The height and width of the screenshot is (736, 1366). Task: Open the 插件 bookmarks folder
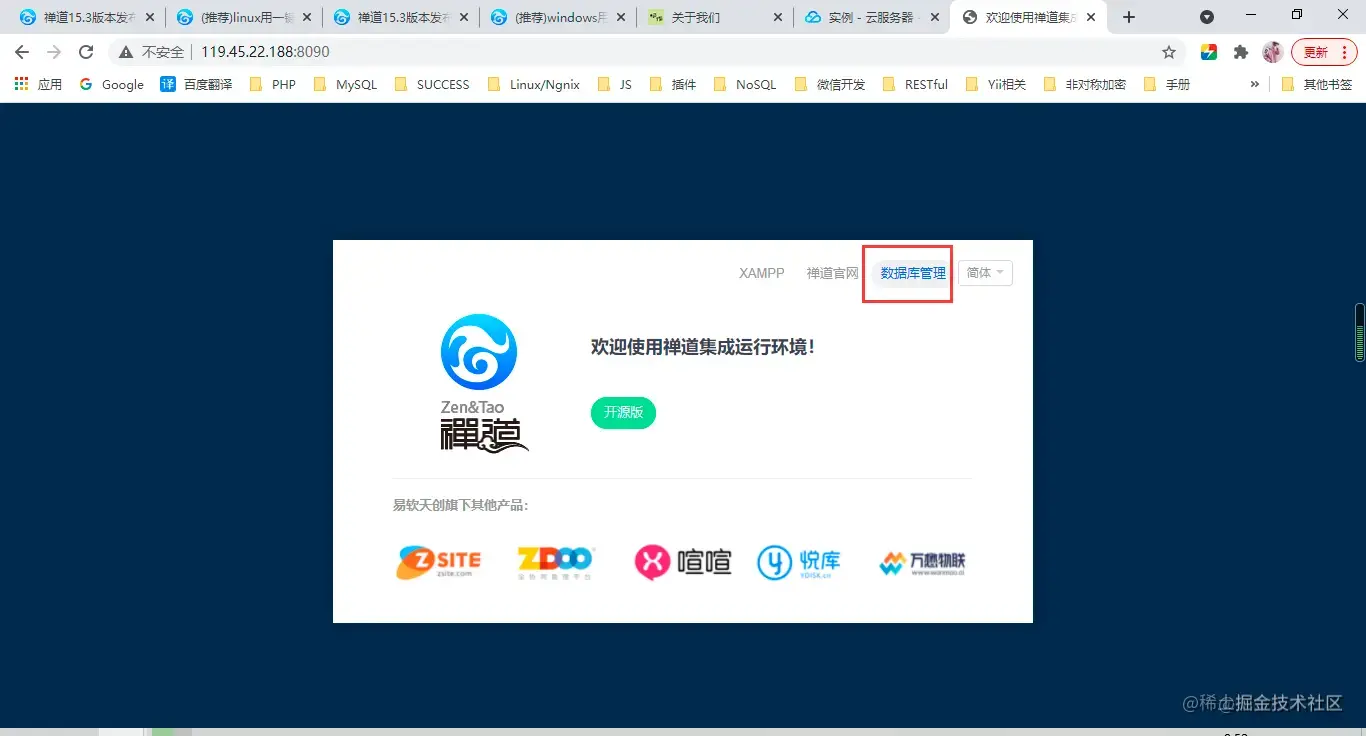tap(673, 84)
